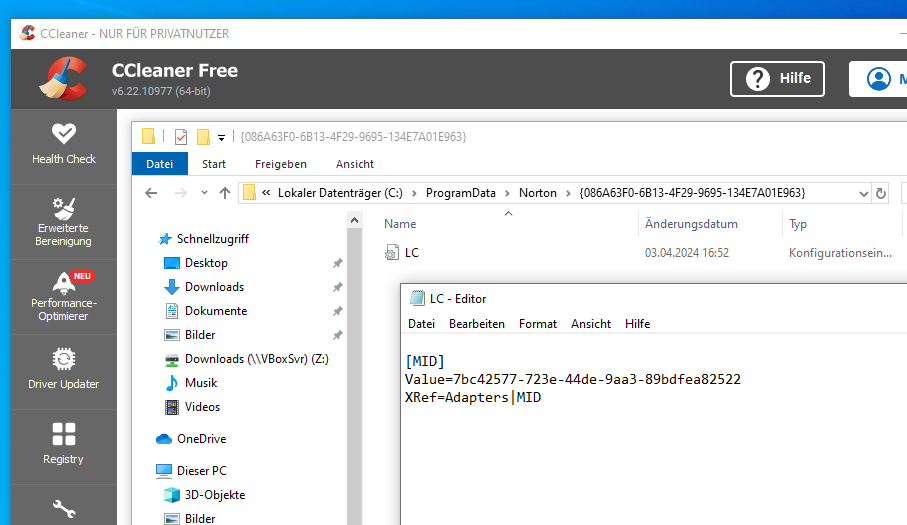Viewport: 907px width, 525px height.
Task: Click the Hilfe button in CCleaner header
Action: 777,79
